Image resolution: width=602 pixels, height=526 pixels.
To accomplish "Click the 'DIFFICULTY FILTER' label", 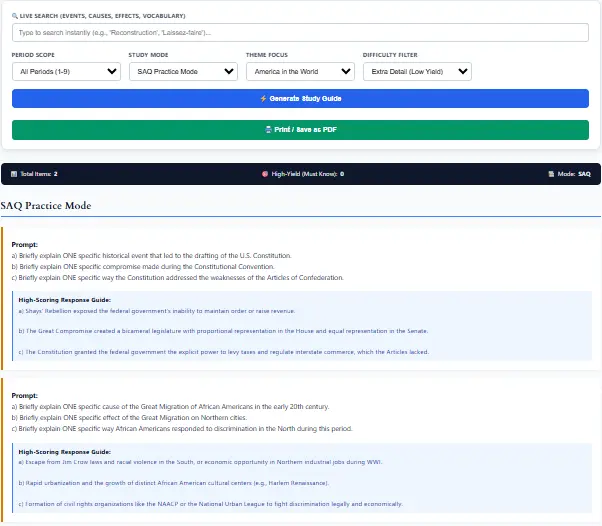I will [x=390, y=55].
